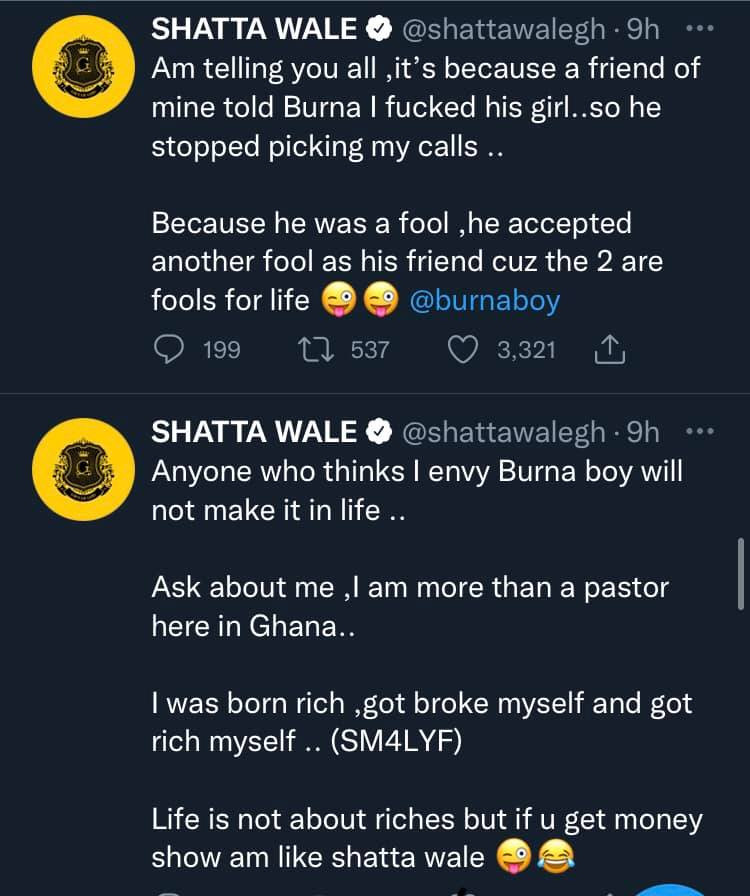The image size is (750, 896).
Task: Open the reply icon on first tweet
Action: (169, 350)
